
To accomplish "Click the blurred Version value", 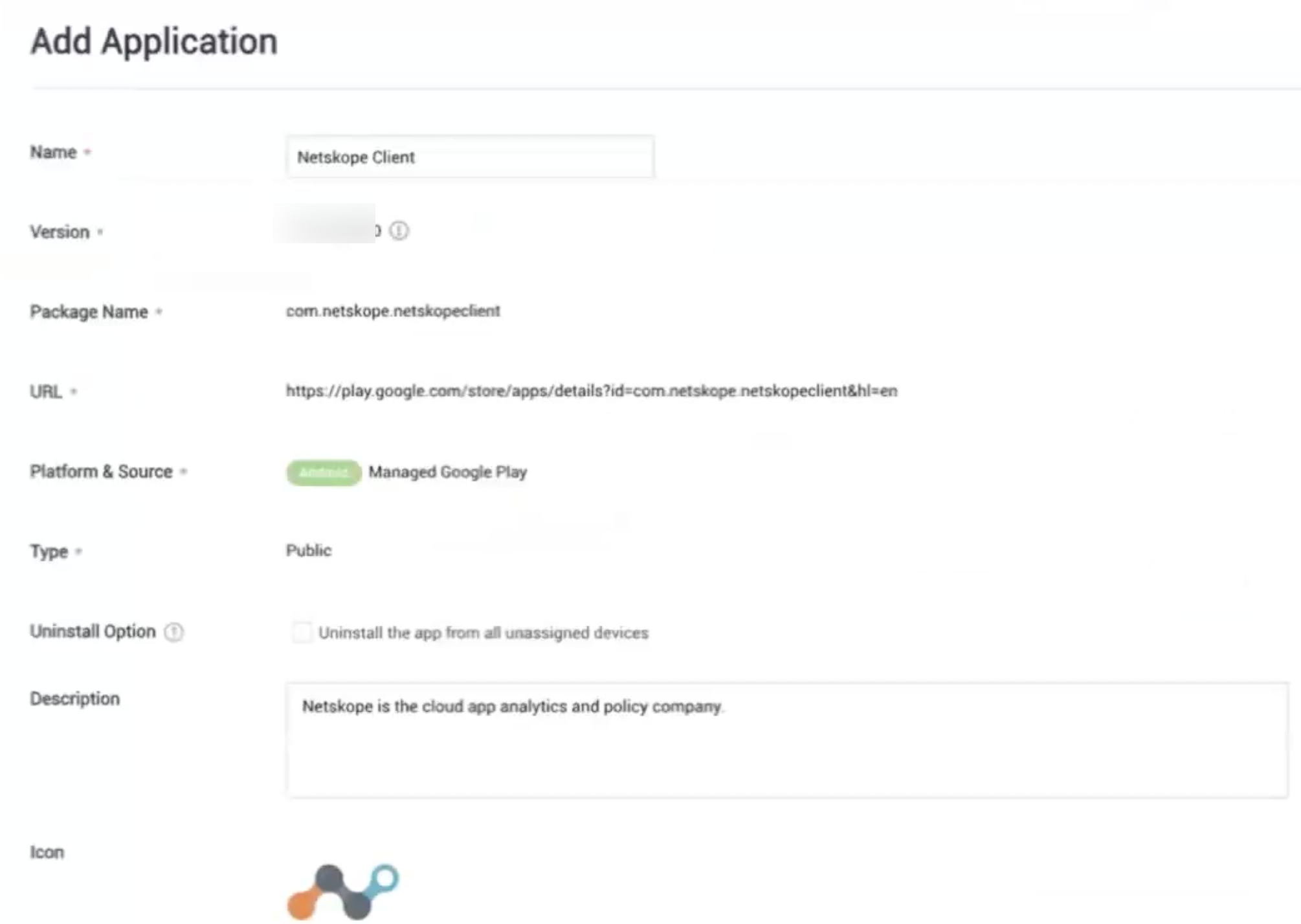I will (328, 225).
